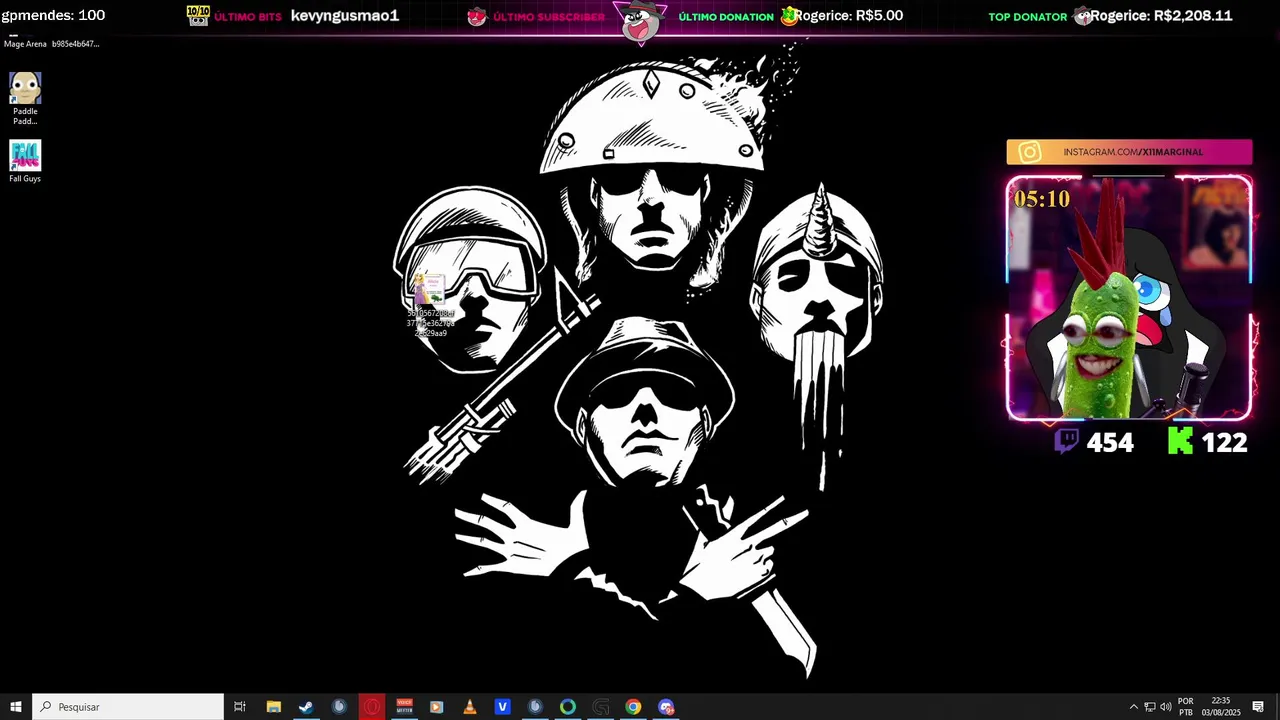Select the b985e4b647... desktop file label
This screenshot has height=720, width=1280.
[76, 44]
